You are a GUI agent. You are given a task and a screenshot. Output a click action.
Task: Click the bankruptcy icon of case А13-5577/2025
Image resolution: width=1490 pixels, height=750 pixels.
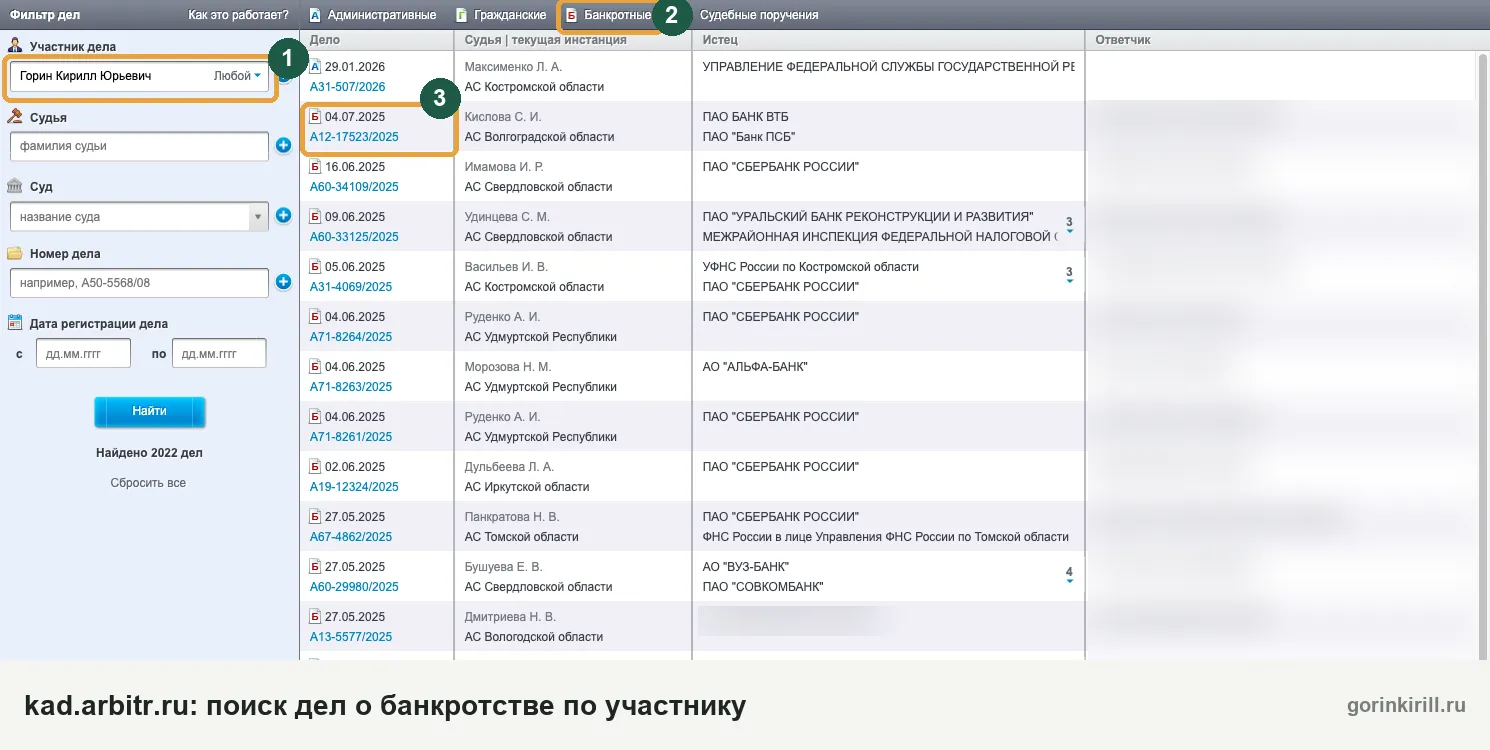point(315,616)
